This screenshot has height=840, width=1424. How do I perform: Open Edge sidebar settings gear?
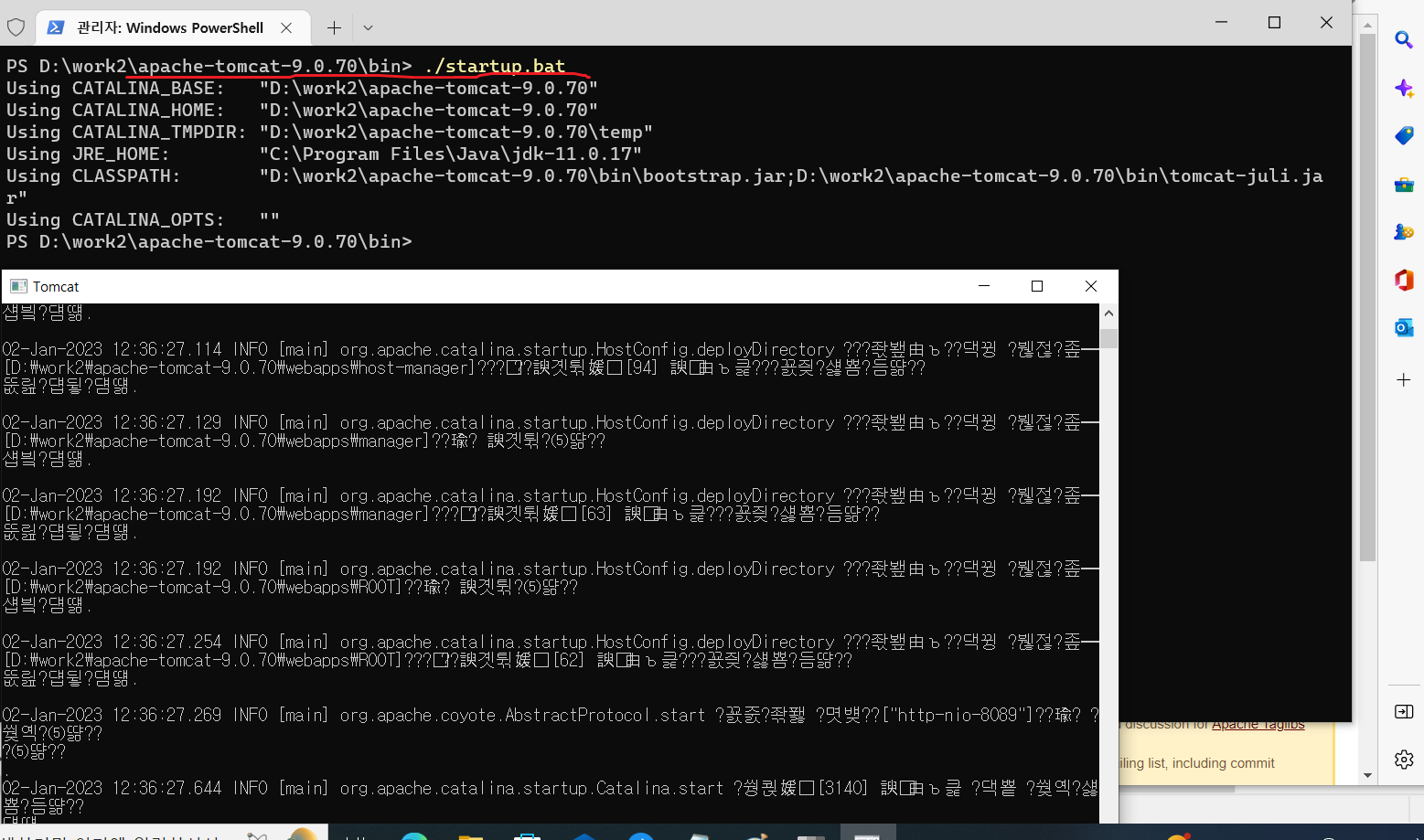point(1404,759)
